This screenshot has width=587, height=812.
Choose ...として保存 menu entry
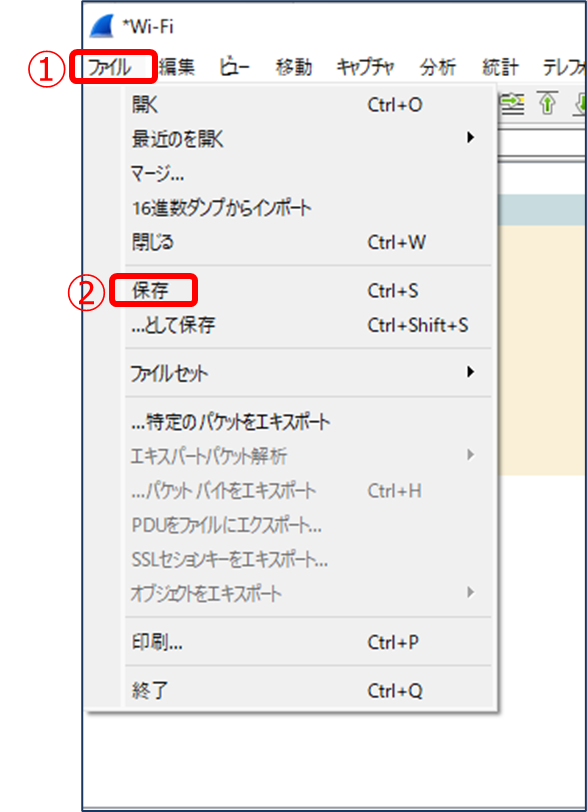click(308, 325)
